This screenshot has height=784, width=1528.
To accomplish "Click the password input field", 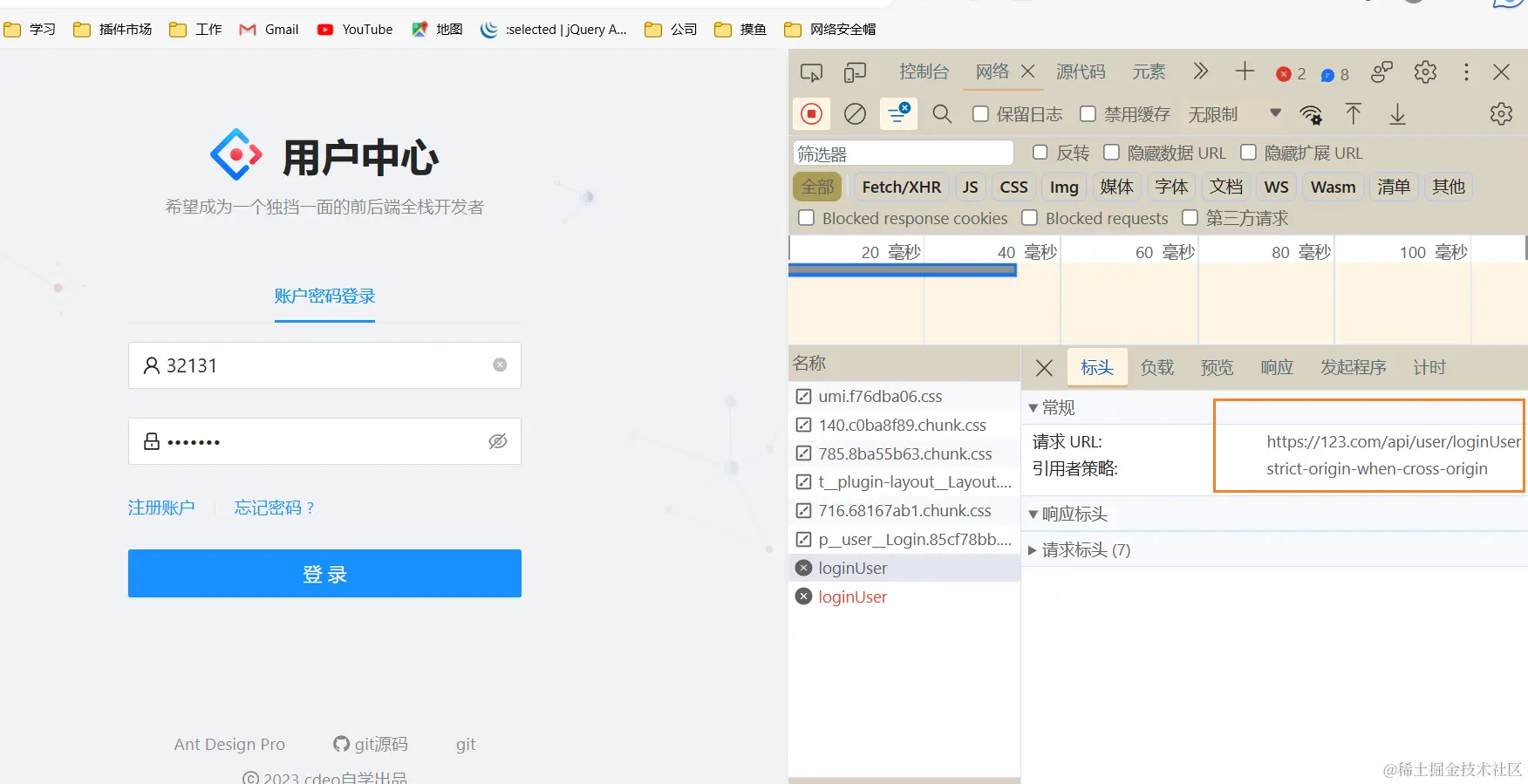I will [324, 441].
